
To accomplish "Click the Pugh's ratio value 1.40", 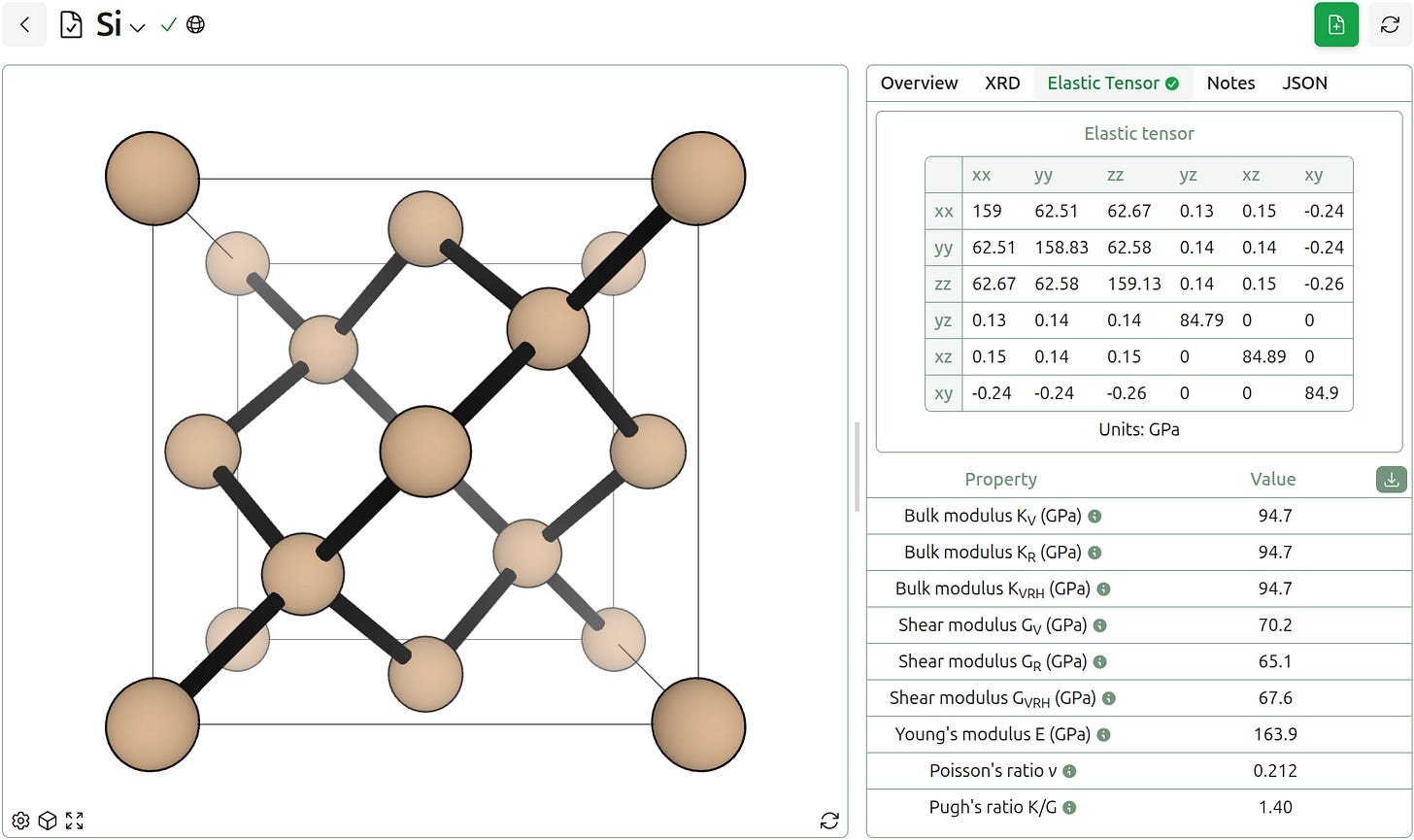I will pos(1275,807).
